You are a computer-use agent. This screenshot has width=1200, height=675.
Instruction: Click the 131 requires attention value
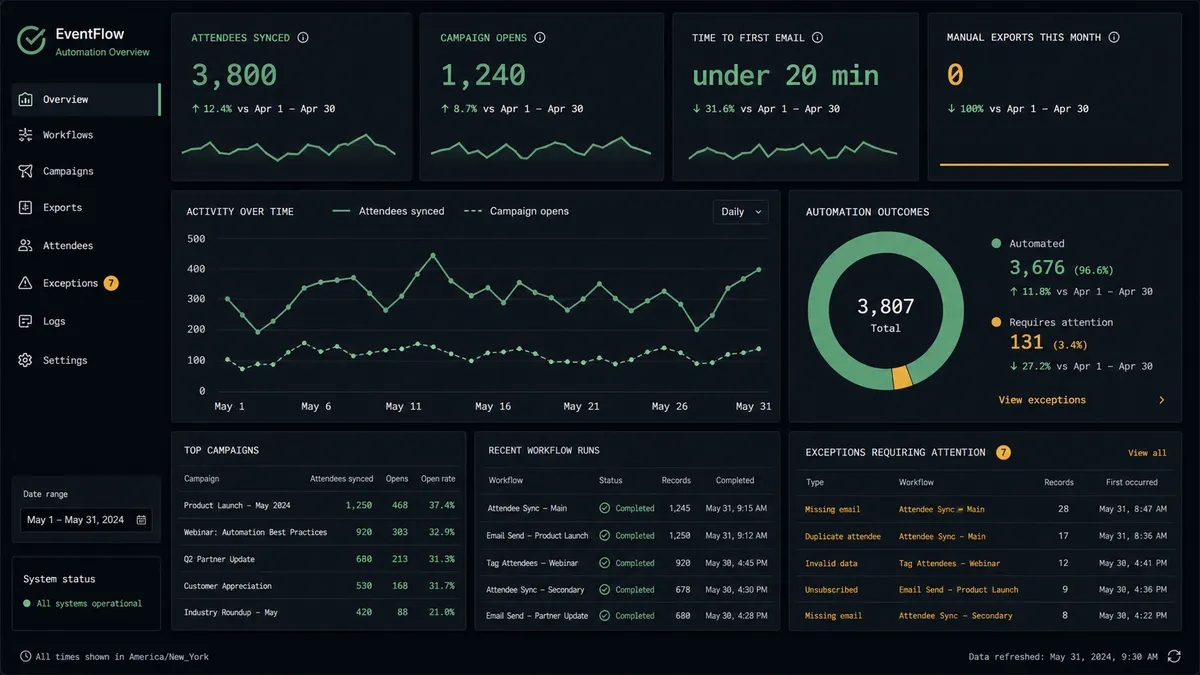(1026, 342)
